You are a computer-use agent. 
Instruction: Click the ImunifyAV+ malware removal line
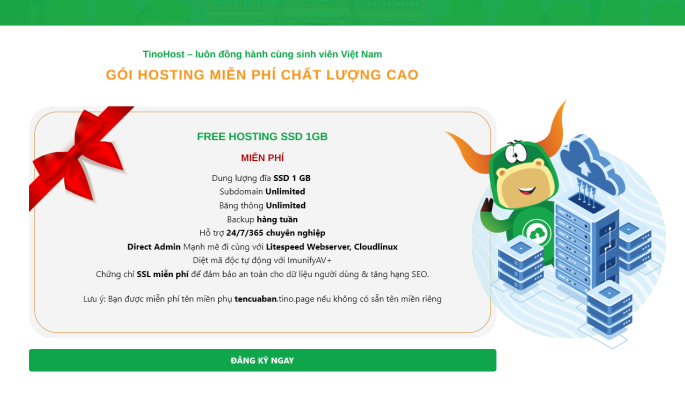pyautogui.click(x=262, y=260)
